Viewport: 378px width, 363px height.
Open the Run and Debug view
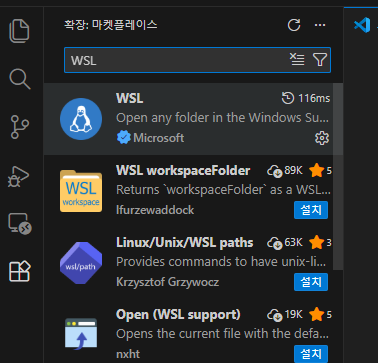[x=18, y=176]
